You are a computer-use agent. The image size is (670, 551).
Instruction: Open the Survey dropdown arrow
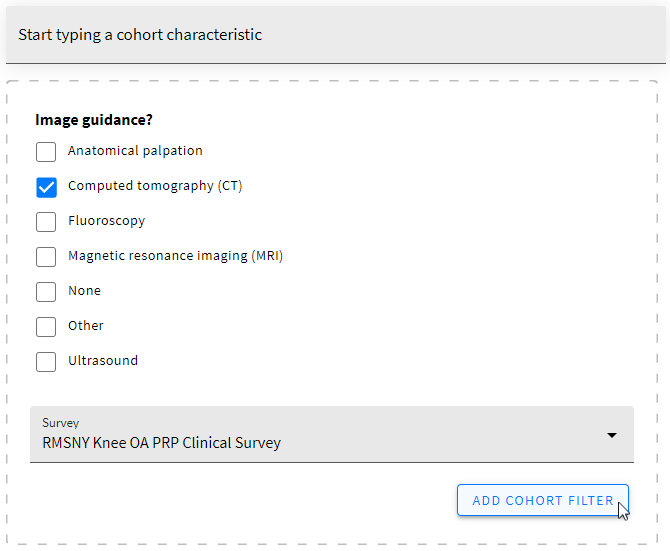click(612, 435)
